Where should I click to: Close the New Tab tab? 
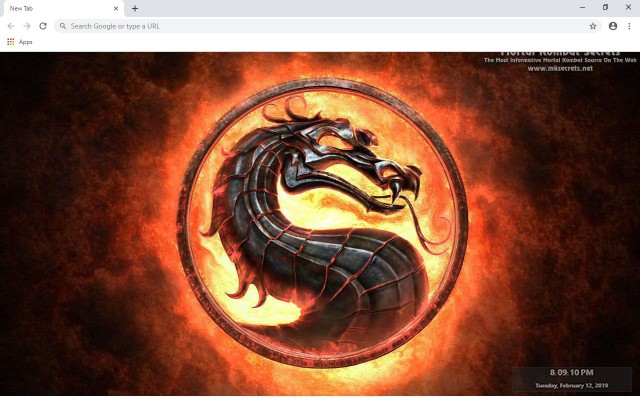click(x=116, y=8)
